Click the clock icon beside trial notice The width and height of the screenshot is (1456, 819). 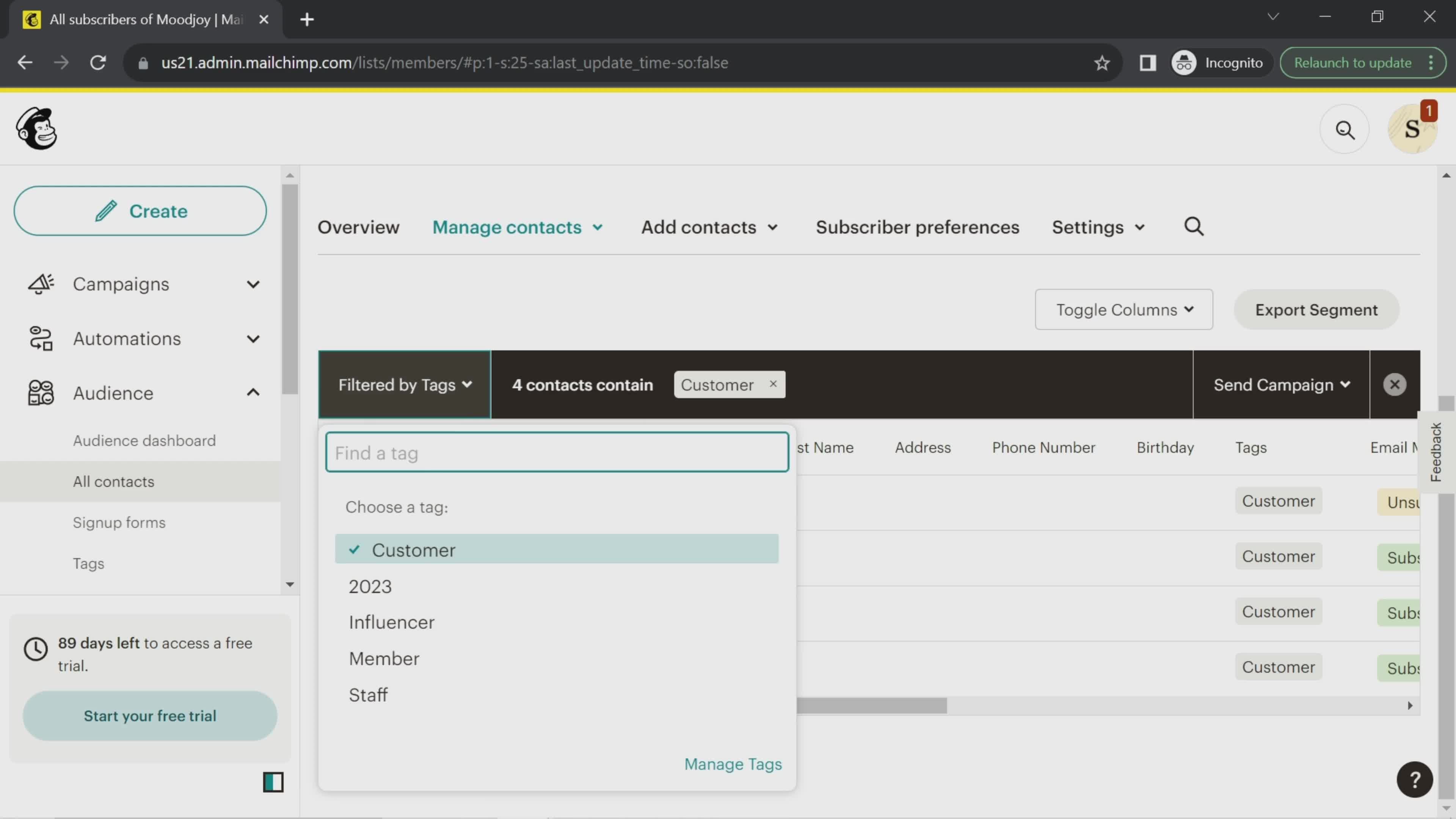[36, 650]
